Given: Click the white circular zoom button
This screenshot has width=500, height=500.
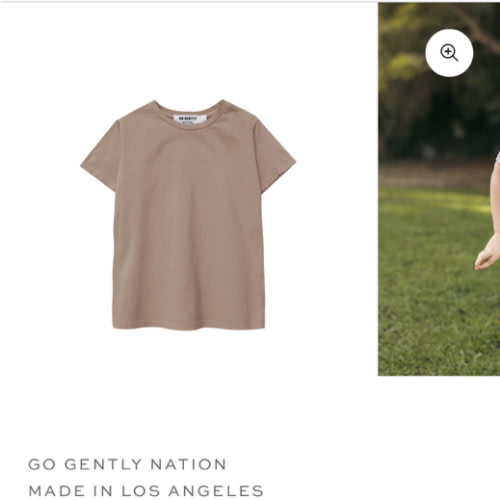Looking at the screenshot, I should click(x=449, y=53).
